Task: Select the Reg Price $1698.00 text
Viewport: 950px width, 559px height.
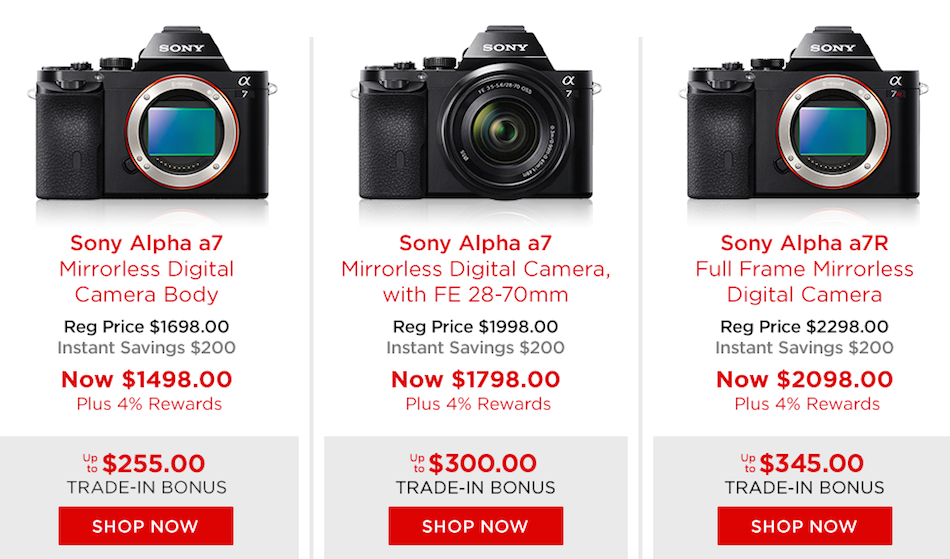Action: [x=146, y=327]
